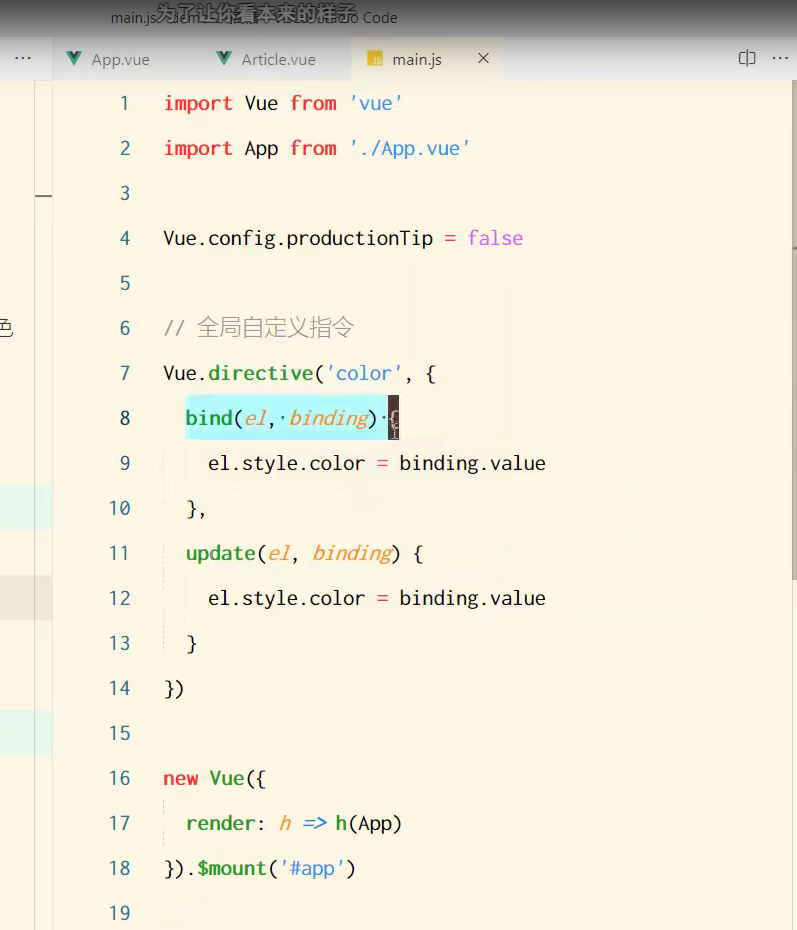Click the 'color' string argument
797x930 pixels.
(x=364, y=373)
